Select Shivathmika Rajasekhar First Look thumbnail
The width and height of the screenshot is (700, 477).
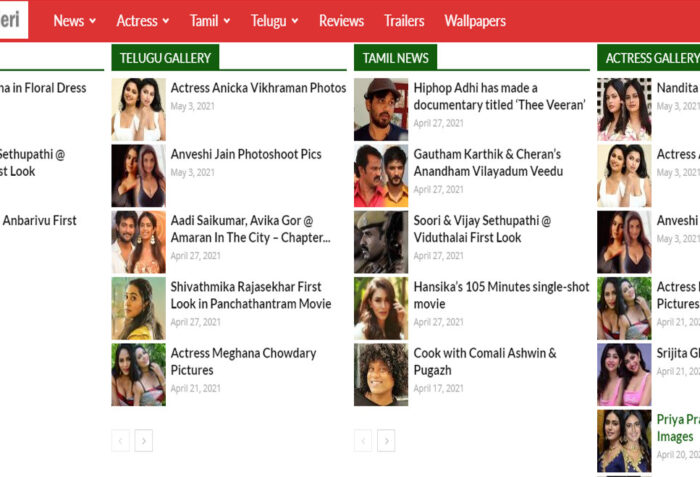(x=138, y=308)
